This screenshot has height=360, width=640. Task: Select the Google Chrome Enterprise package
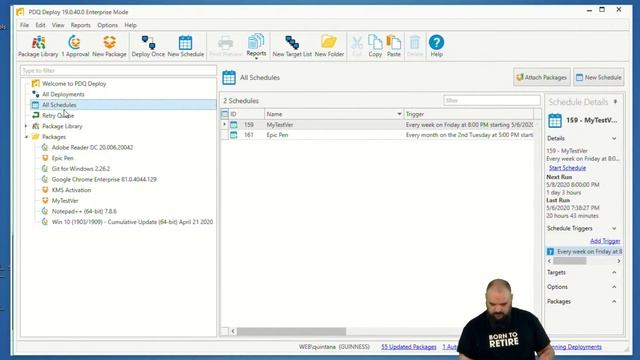coord(104,179)
